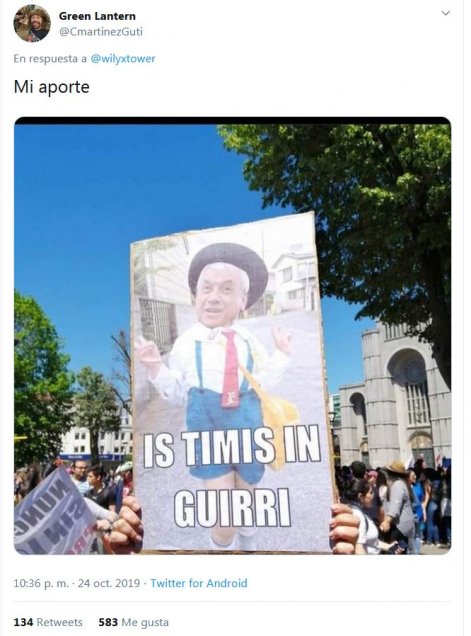471x636 pixels.
Task: Click the number 583 likes count
Action: coord(108,622)
